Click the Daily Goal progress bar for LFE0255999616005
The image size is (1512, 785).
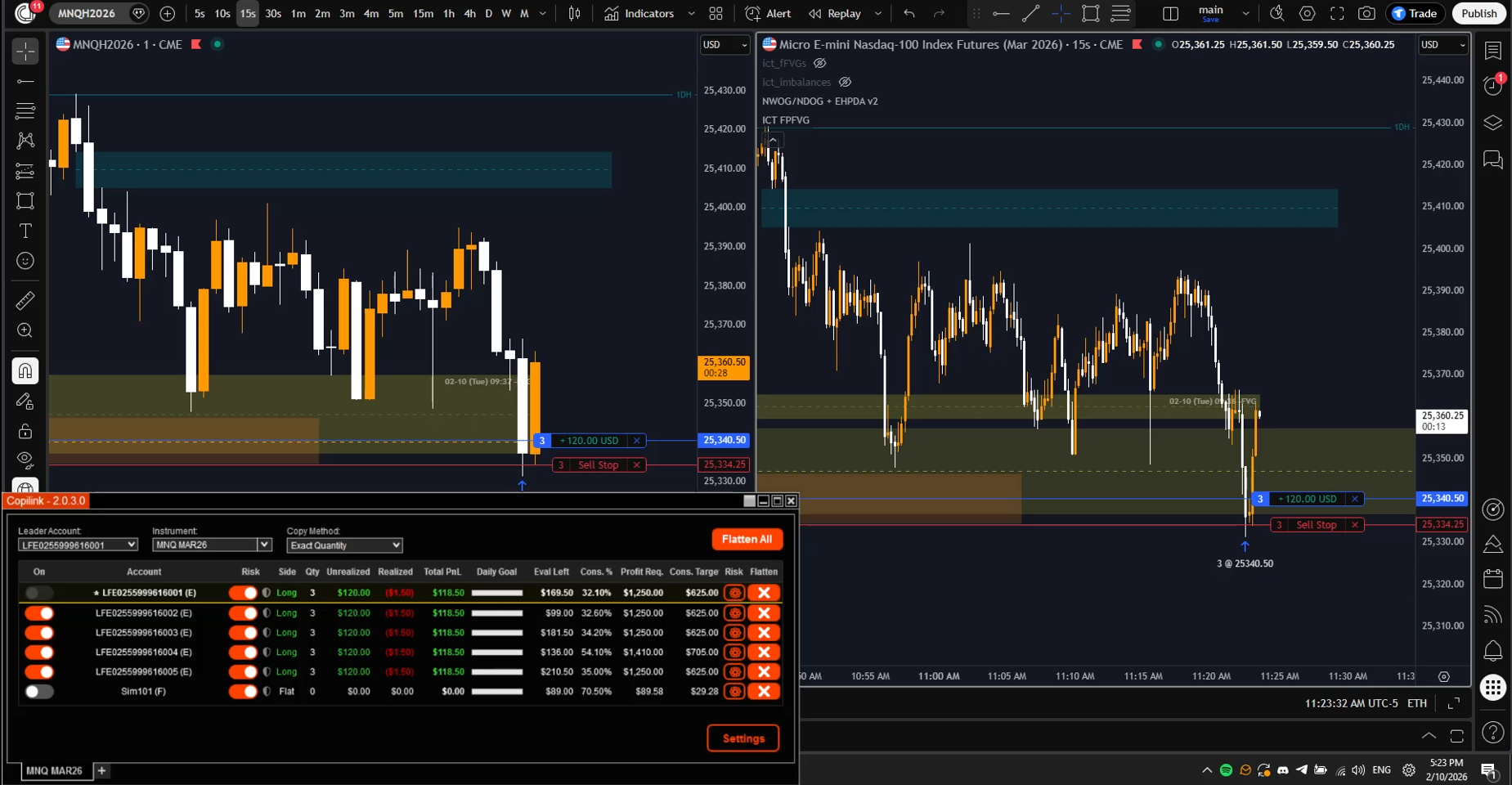pos(496,671)
